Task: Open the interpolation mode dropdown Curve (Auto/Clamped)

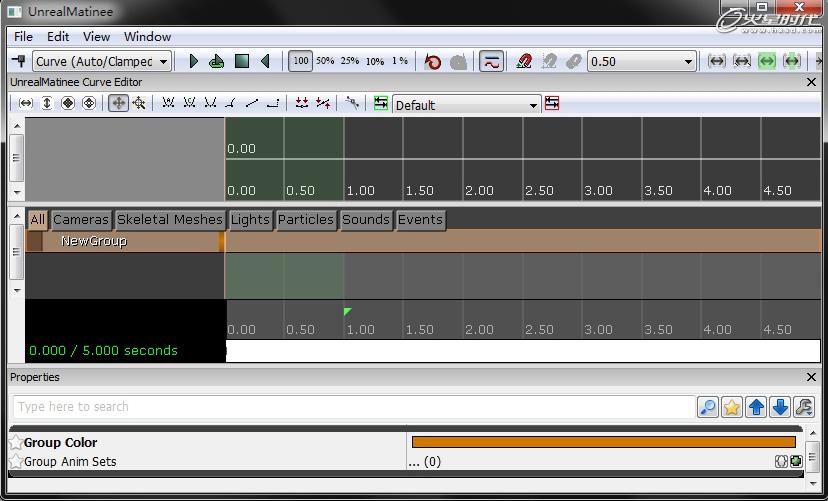Action: pos(102,61)
